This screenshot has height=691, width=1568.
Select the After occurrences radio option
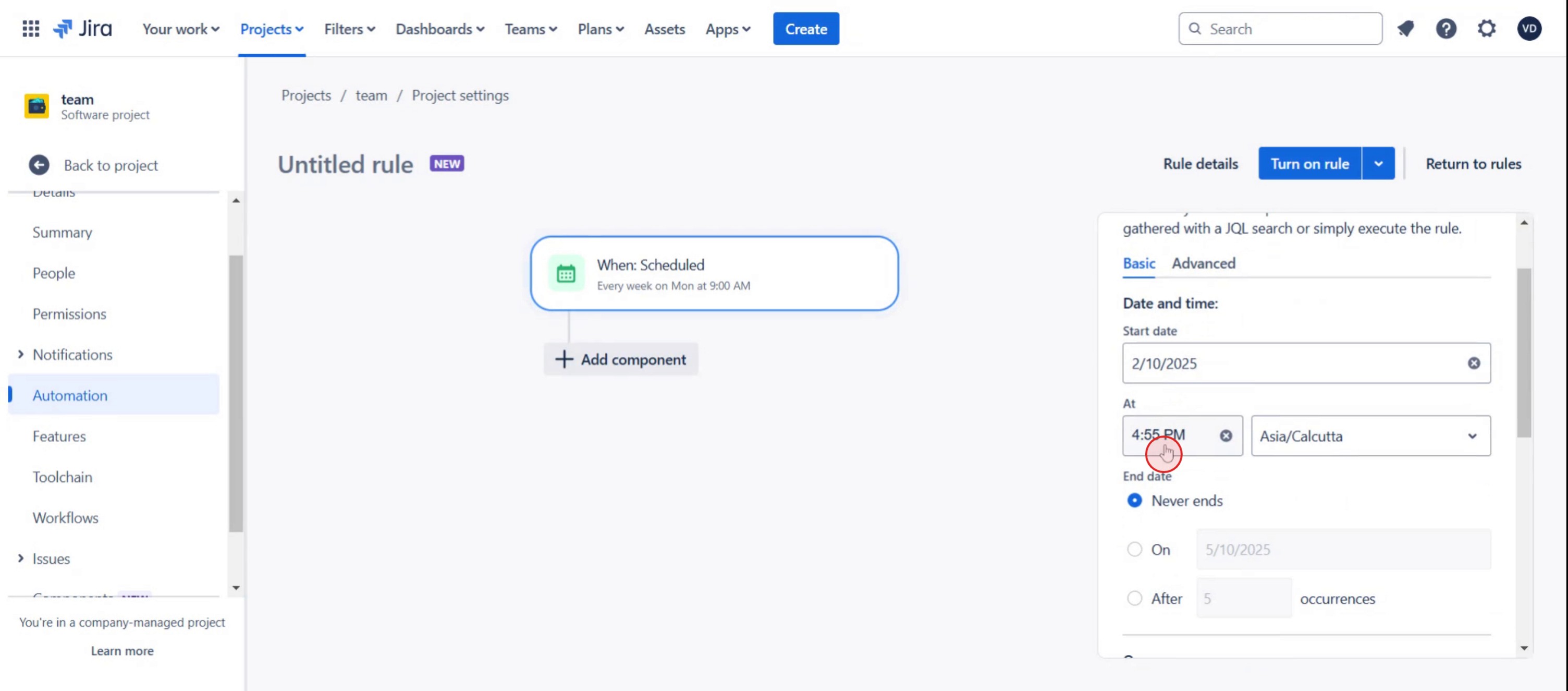(x=1135, y=599)
